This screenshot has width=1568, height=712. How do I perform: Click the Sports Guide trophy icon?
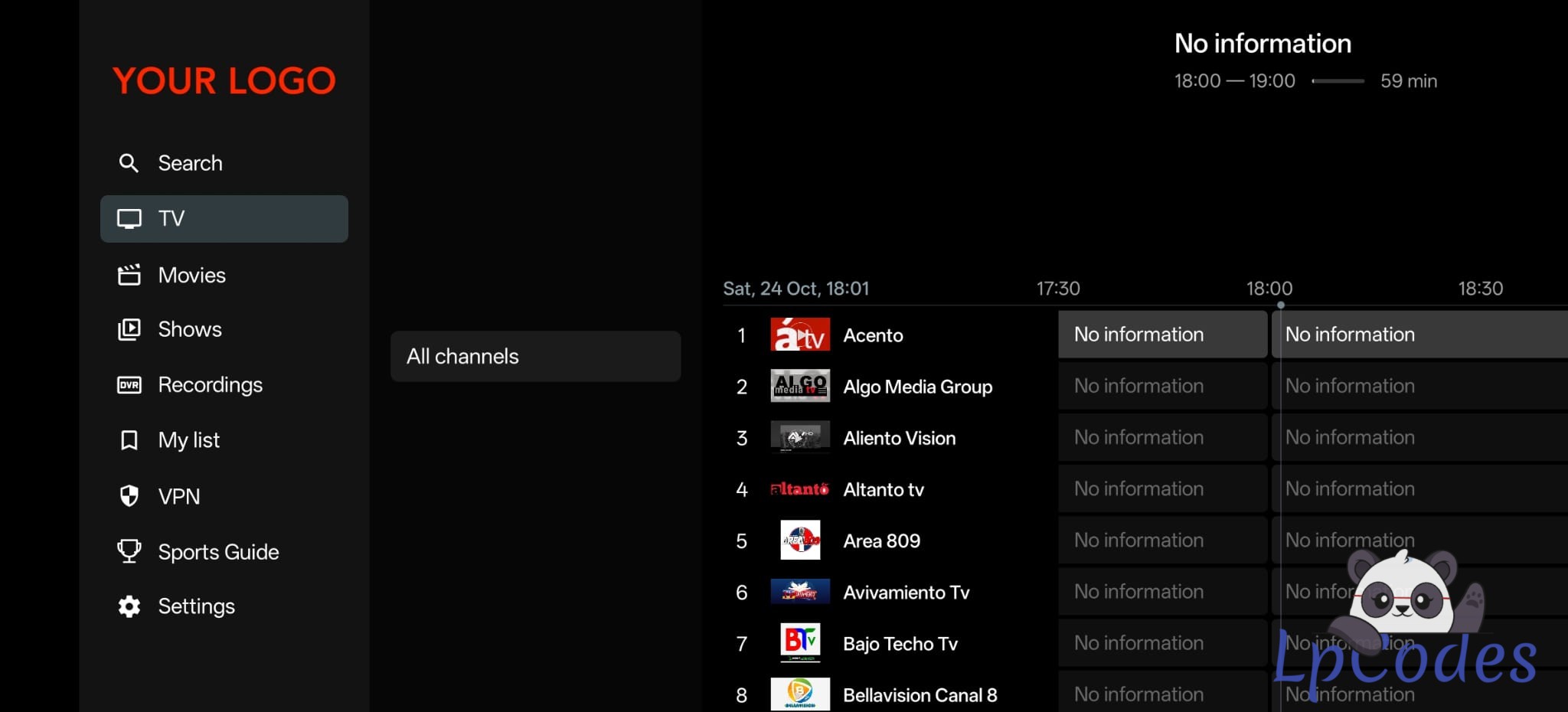point(129,551)
